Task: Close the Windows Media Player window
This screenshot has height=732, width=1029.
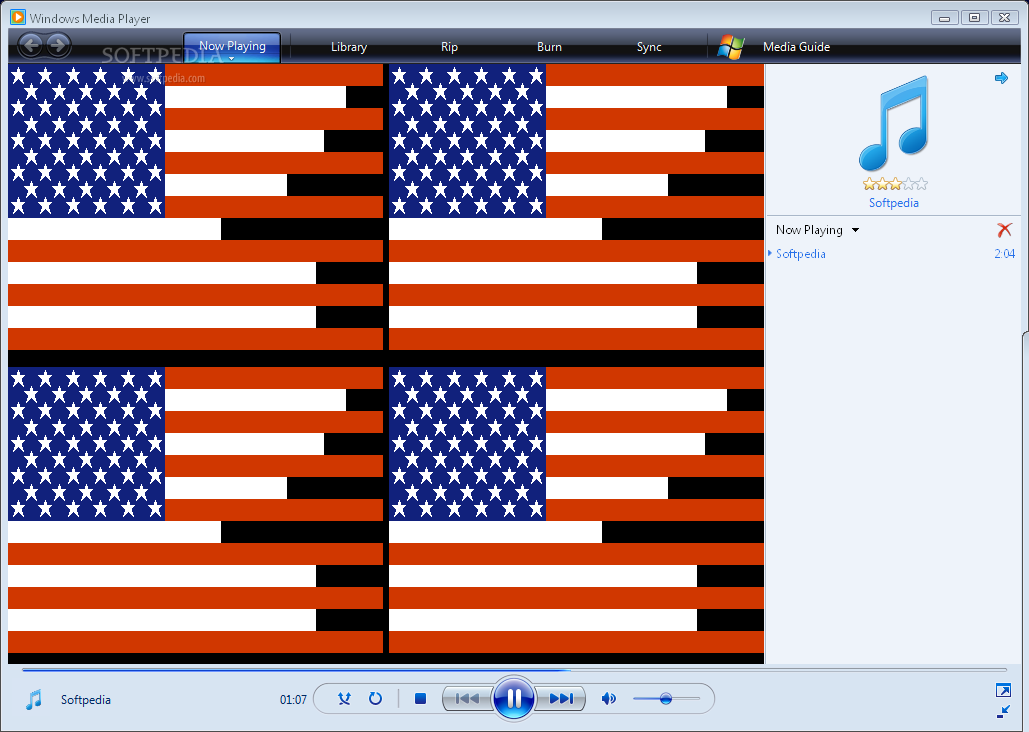Action: click(1005, 18)
